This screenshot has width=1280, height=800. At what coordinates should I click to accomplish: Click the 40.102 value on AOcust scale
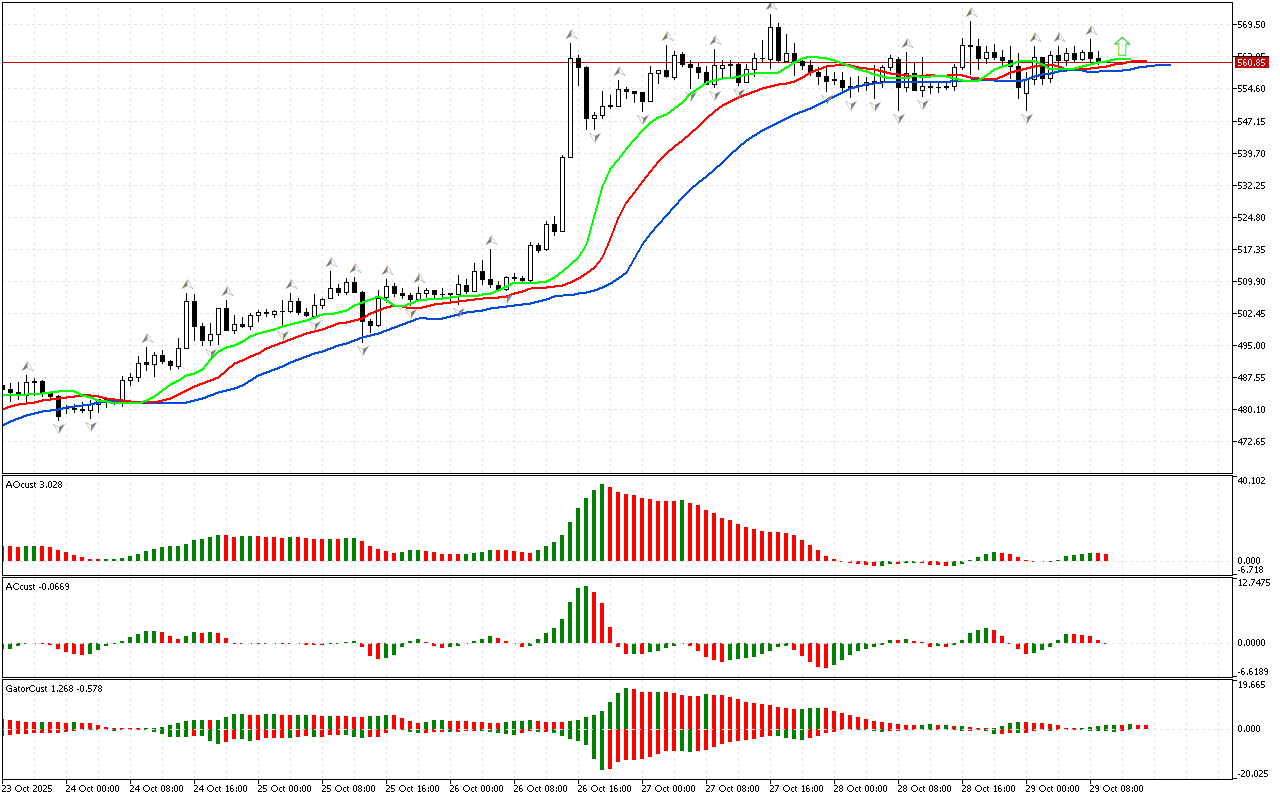[x=1251, y=481]
